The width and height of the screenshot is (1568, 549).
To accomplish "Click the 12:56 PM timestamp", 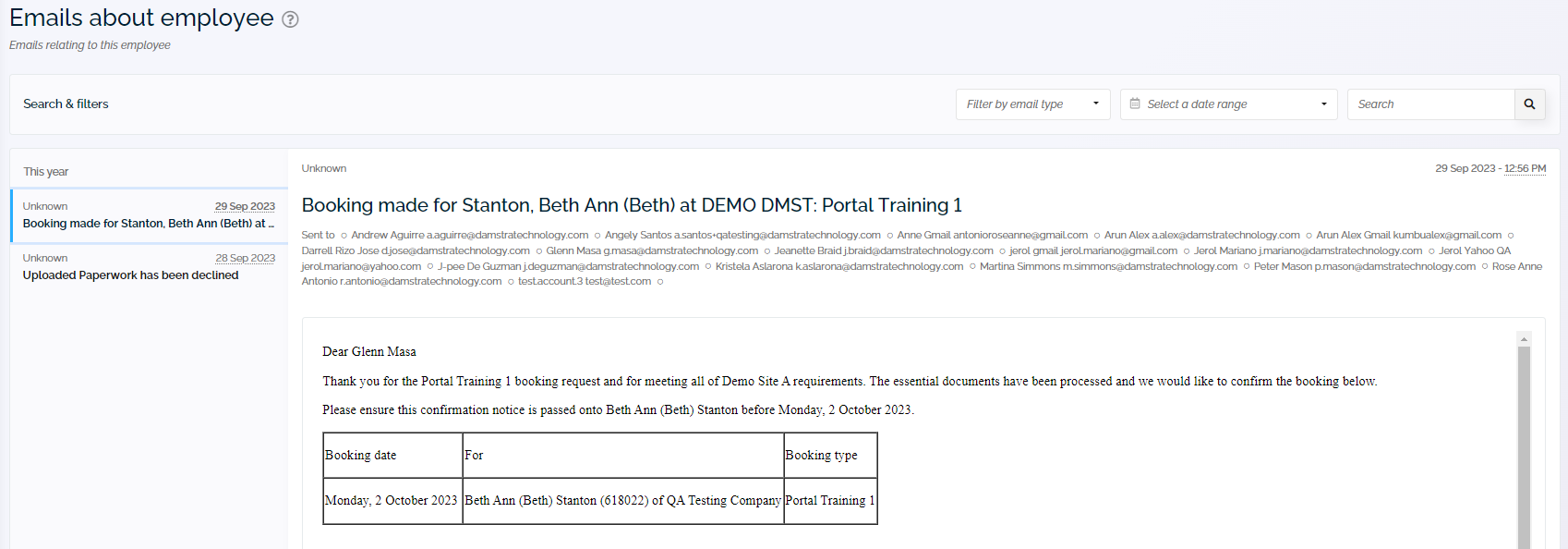I will point(1525,168).
